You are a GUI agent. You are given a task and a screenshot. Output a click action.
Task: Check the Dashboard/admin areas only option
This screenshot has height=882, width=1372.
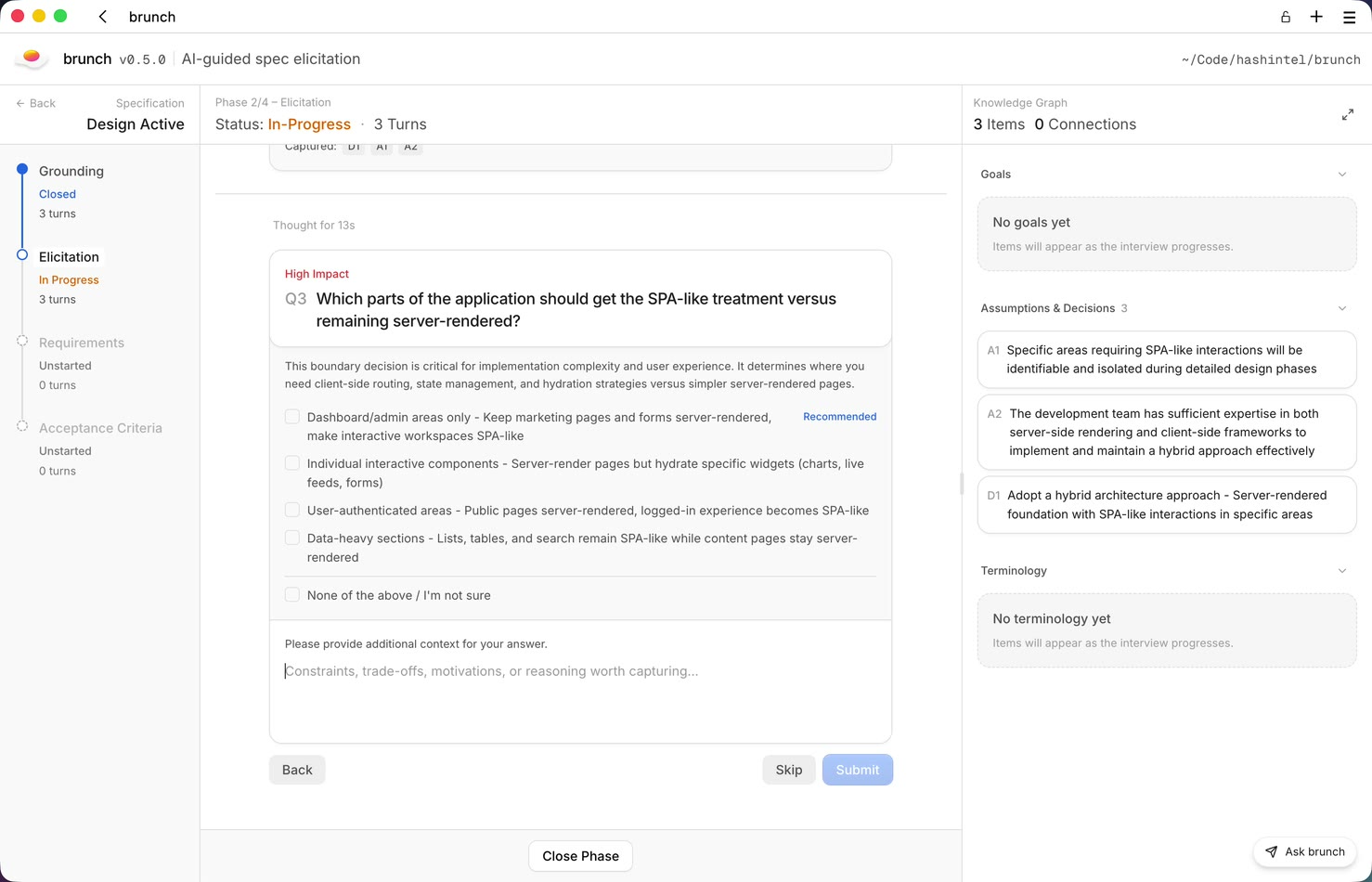[292, 417]
